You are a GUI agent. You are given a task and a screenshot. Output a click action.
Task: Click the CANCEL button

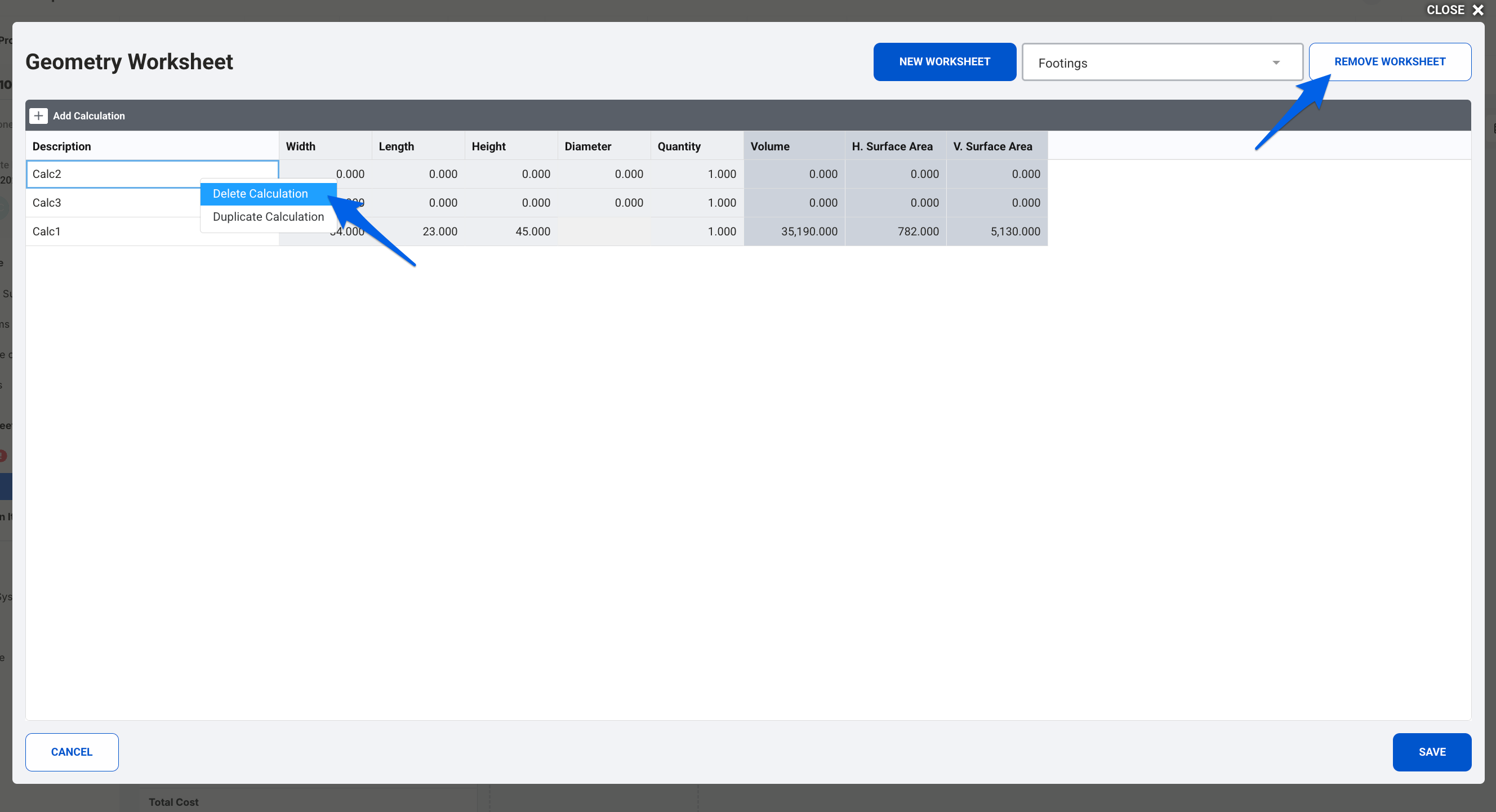click(x=72, y=752)
